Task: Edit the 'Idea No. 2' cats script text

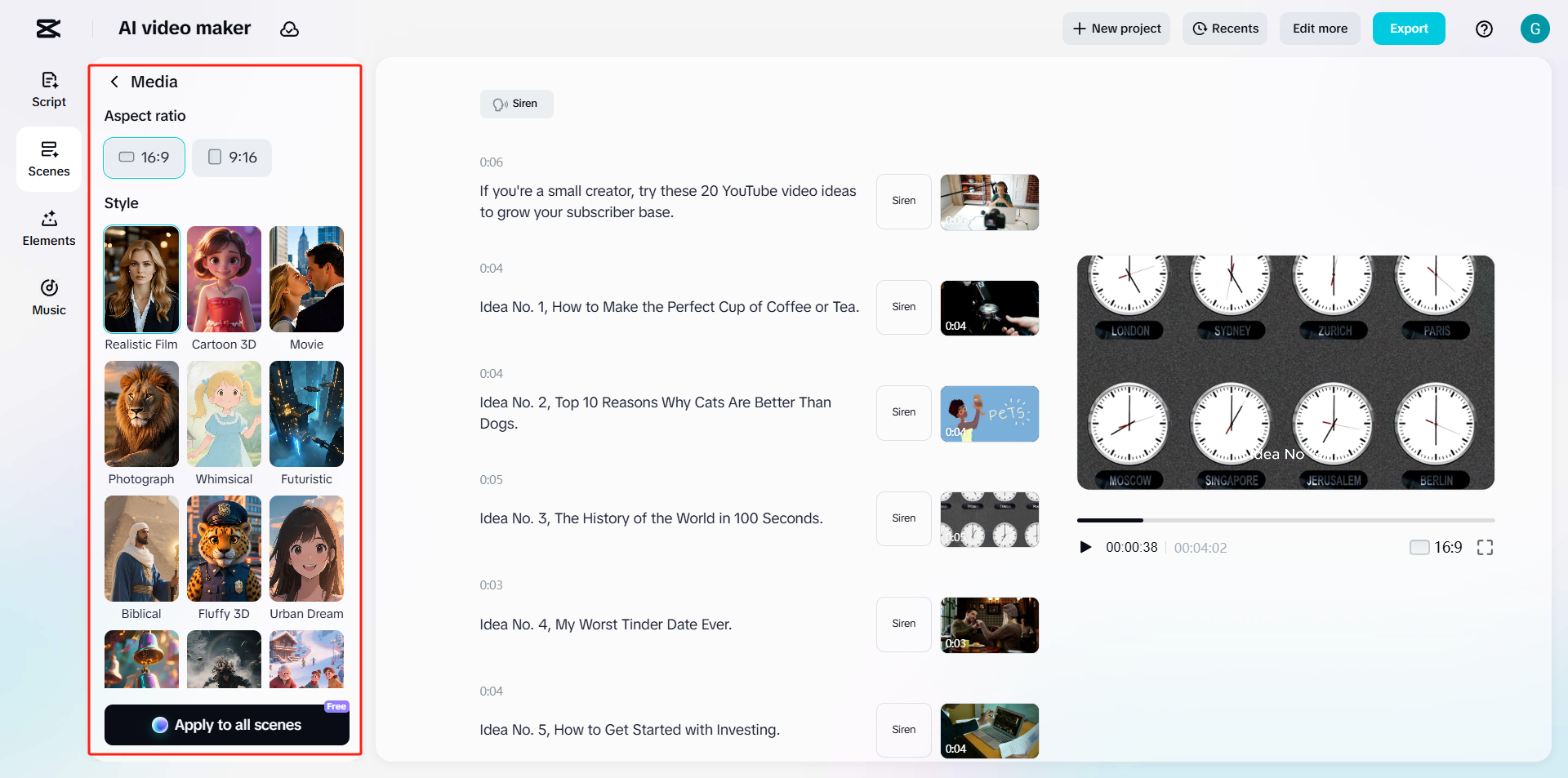Action: pos(655,413)
